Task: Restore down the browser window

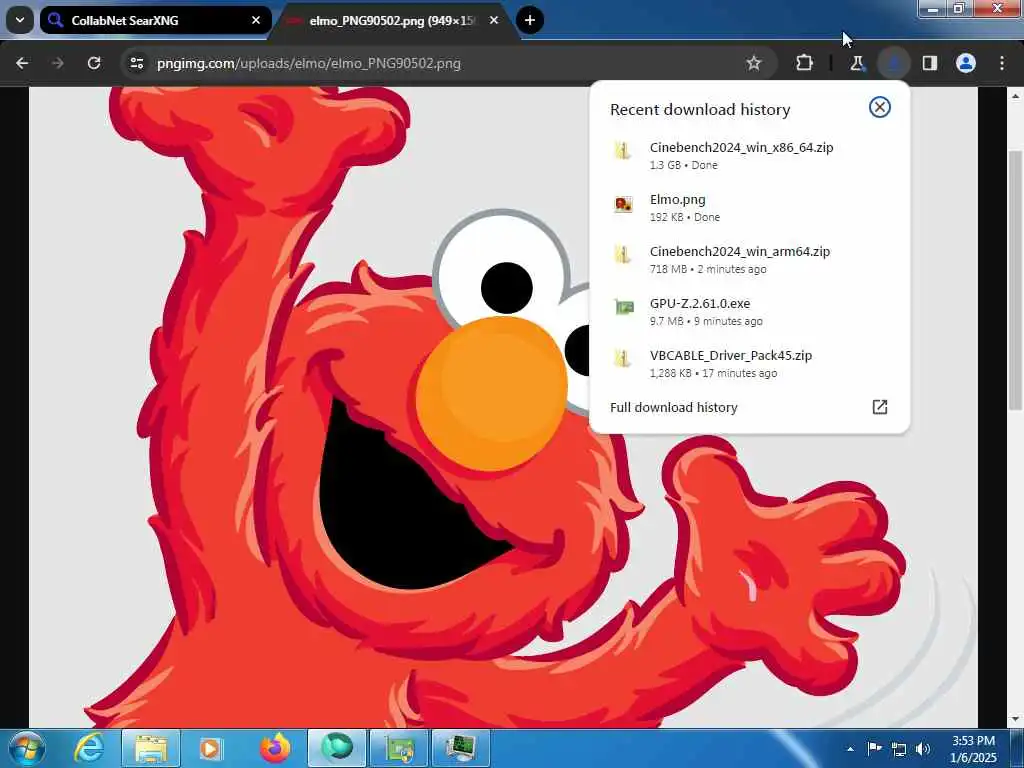Action: click(959, 9)
